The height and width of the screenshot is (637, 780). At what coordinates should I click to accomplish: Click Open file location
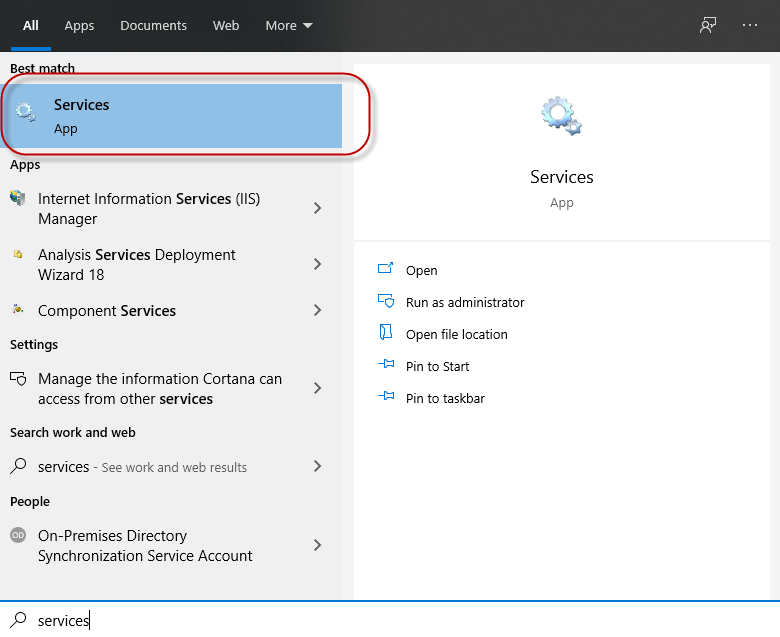click(x=456, y=334)
